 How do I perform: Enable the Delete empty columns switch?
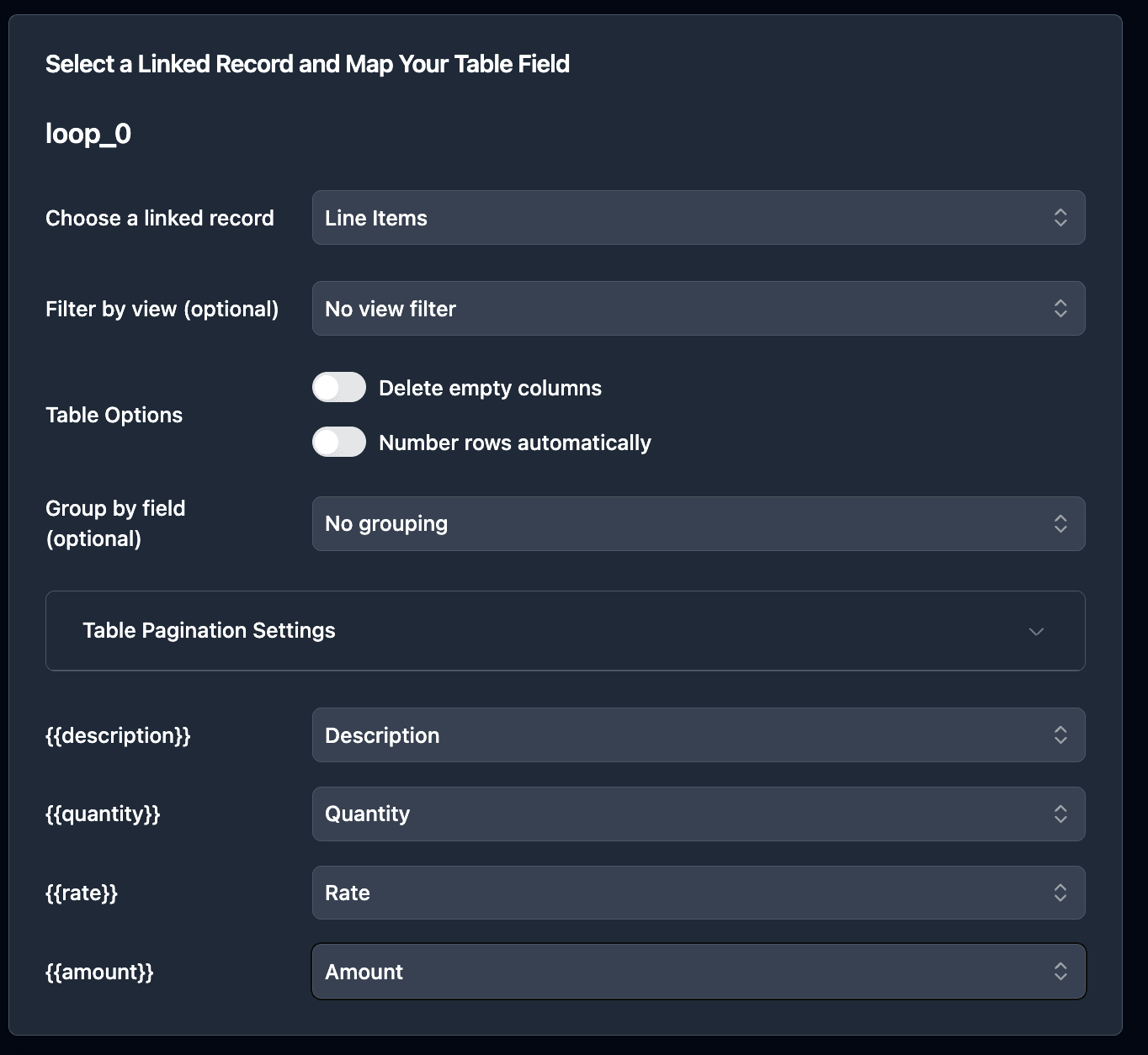click(x=339, y=388)
